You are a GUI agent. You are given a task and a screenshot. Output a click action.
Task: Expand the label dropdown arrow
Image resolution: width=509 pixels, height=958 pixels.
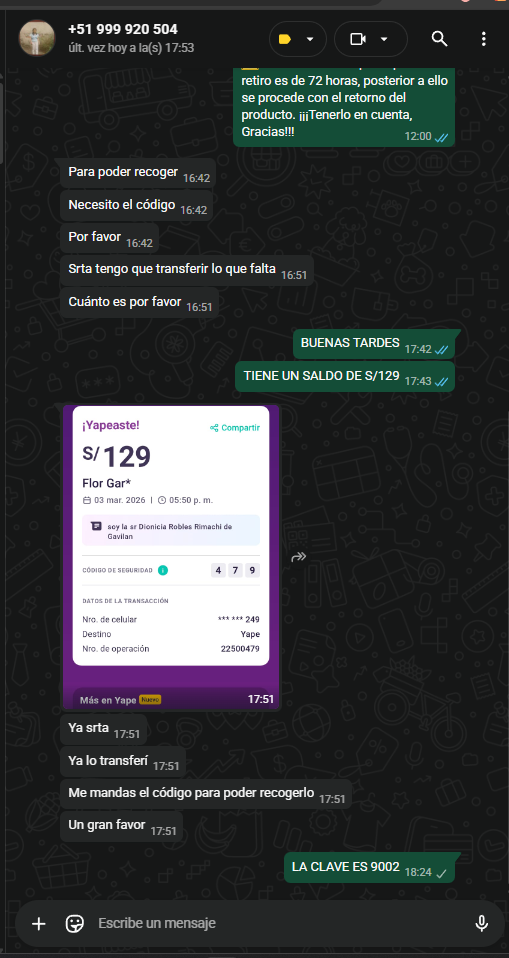(310, 39)
